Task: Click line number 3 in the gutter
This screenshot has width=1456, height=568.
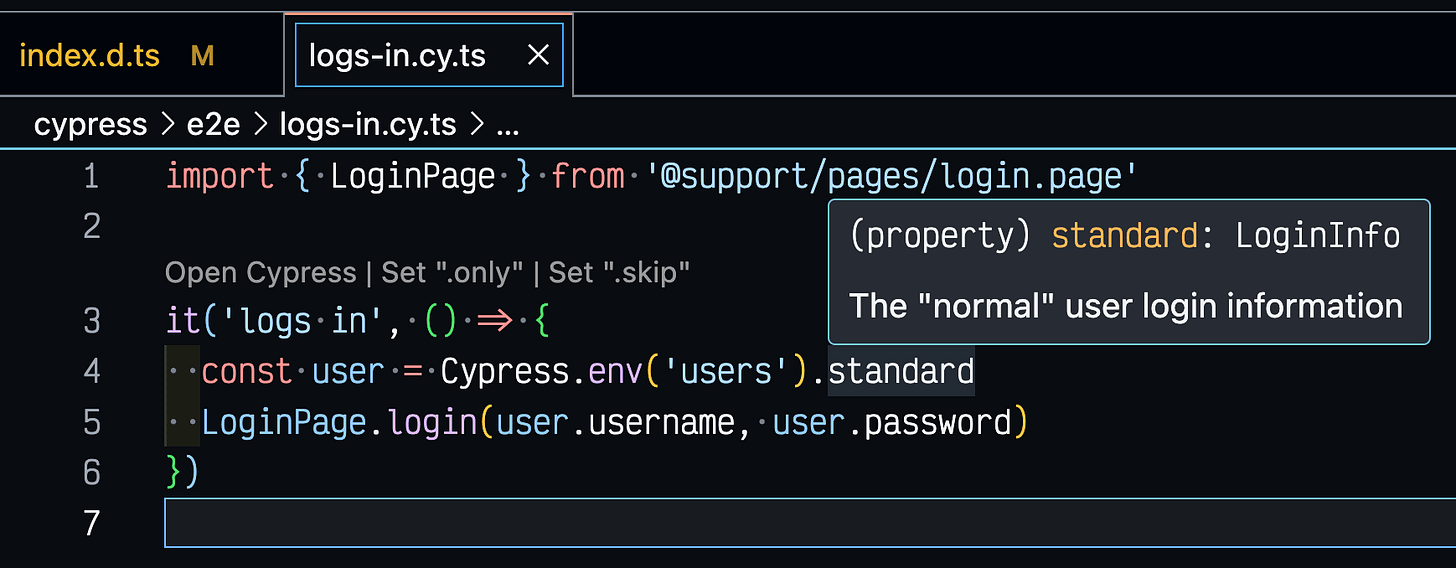Action: click(x=92, y=322)
